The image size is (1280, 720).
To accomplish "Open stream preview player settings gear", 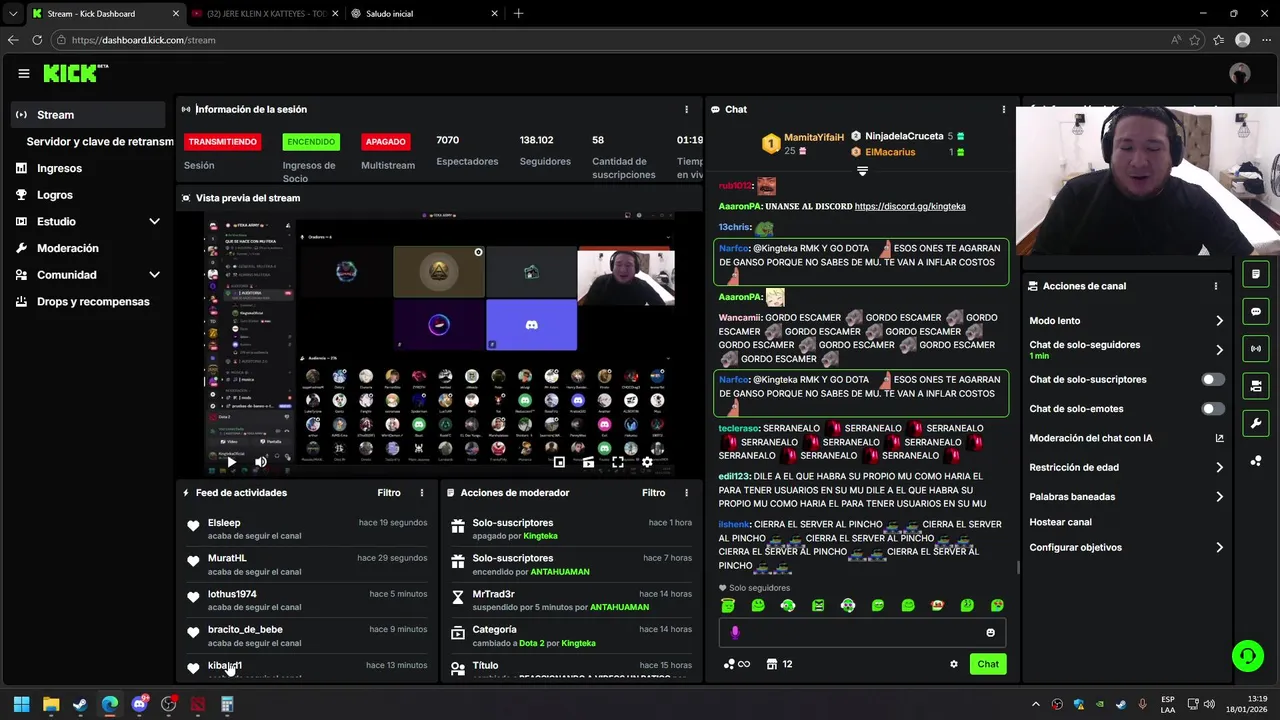I will click(647, 462).
